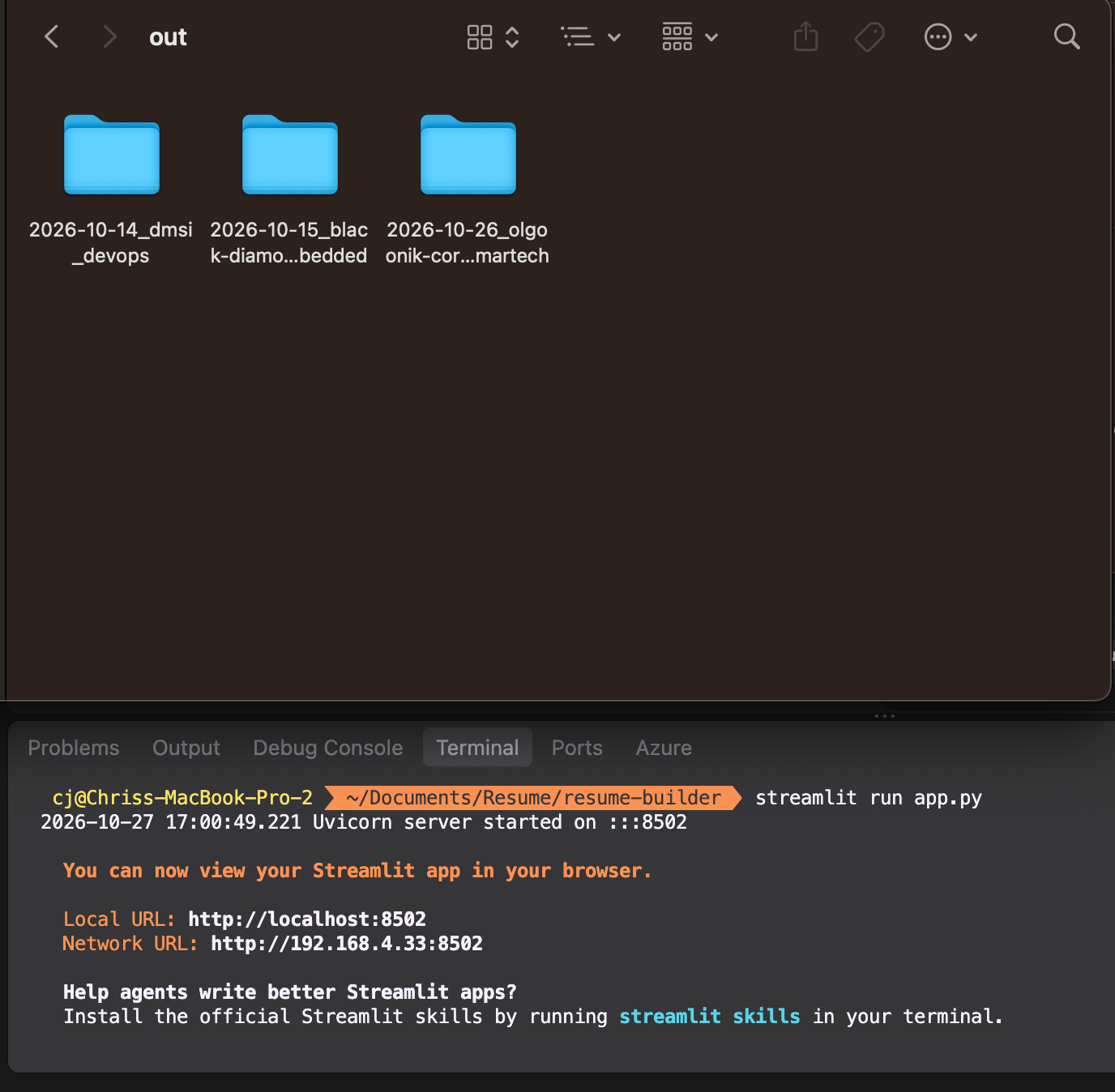This screenshot has height=1092, width=1115.
Task: Select the Terminal tab
Action: (477, 747)
